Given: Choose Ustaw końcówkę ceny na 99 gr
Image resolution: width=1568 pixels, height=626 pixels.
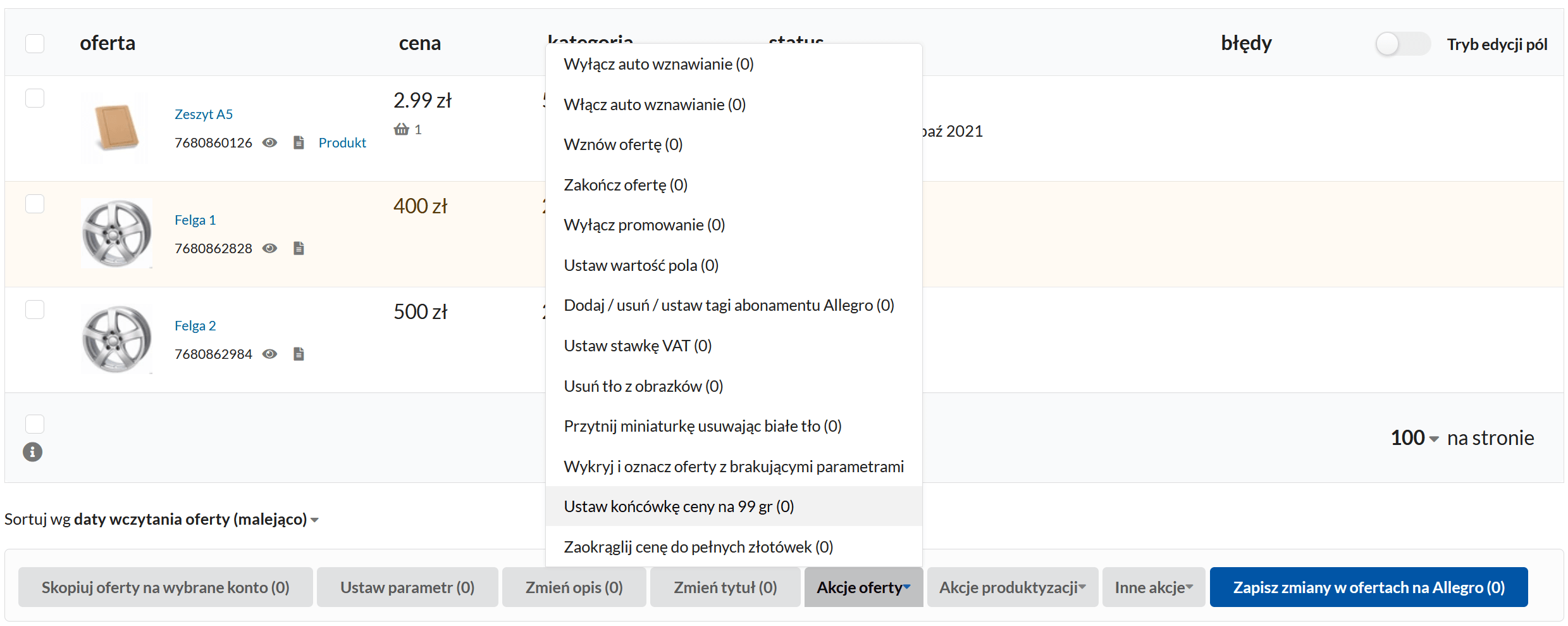Looking at the screenshot, I should pos(734,506).
